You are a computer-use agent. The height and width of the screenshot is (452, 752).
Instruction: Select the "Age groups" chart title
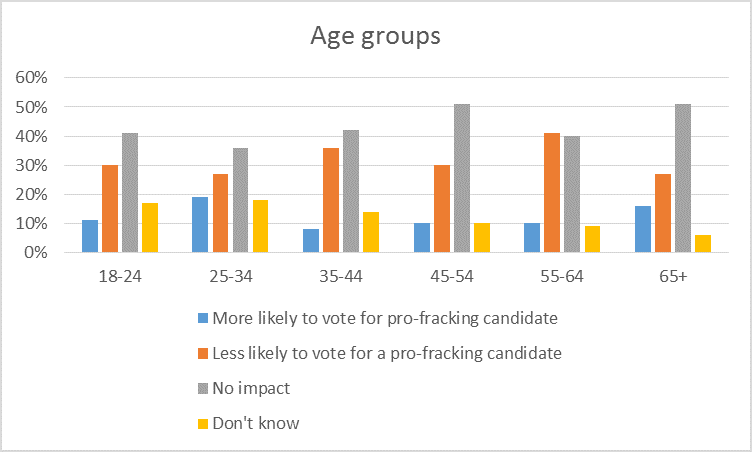pyautogui.click(x=375, y=36)
